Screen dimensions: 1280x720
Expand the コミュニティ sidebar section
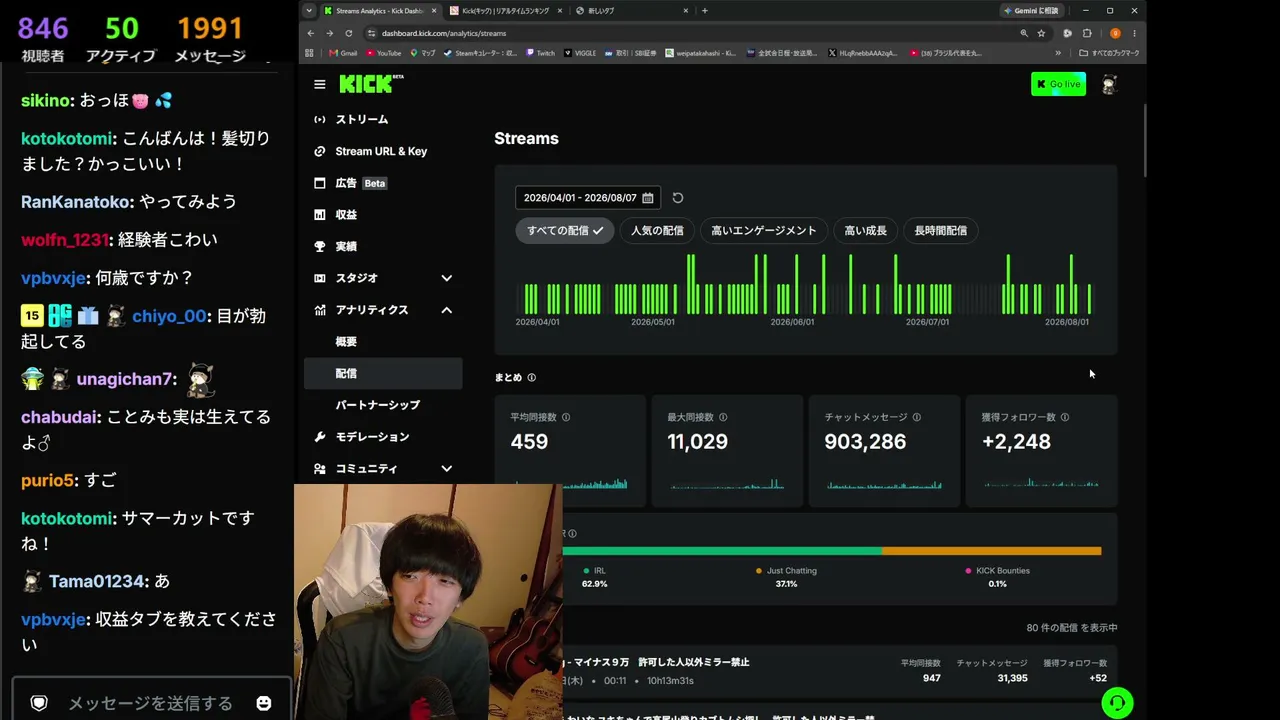pyautogui.click(x=447, y=469)
